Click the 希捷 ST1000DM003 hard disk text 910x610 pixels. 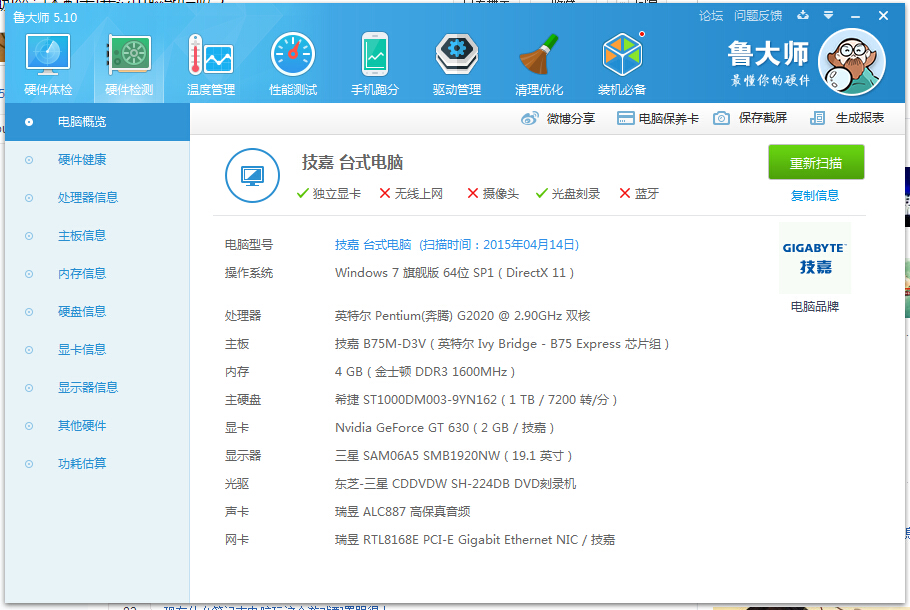476,400
